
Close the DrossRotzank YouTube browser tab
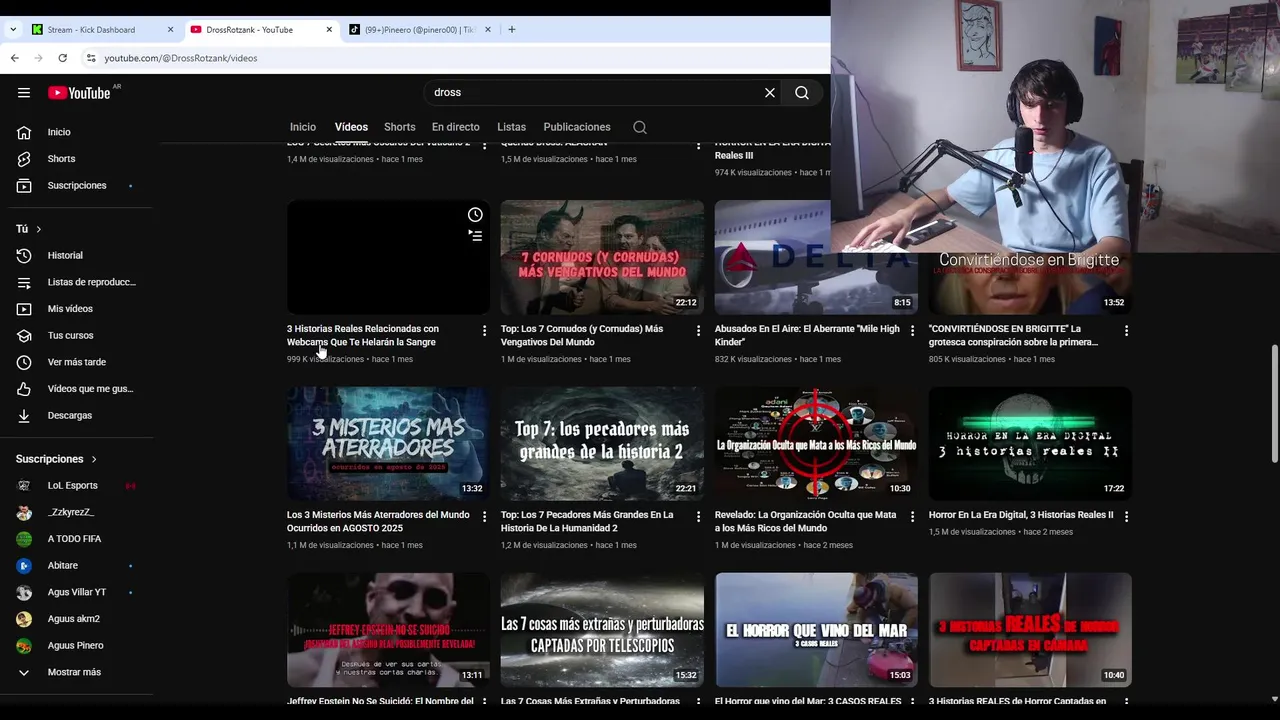coord(329,30)
